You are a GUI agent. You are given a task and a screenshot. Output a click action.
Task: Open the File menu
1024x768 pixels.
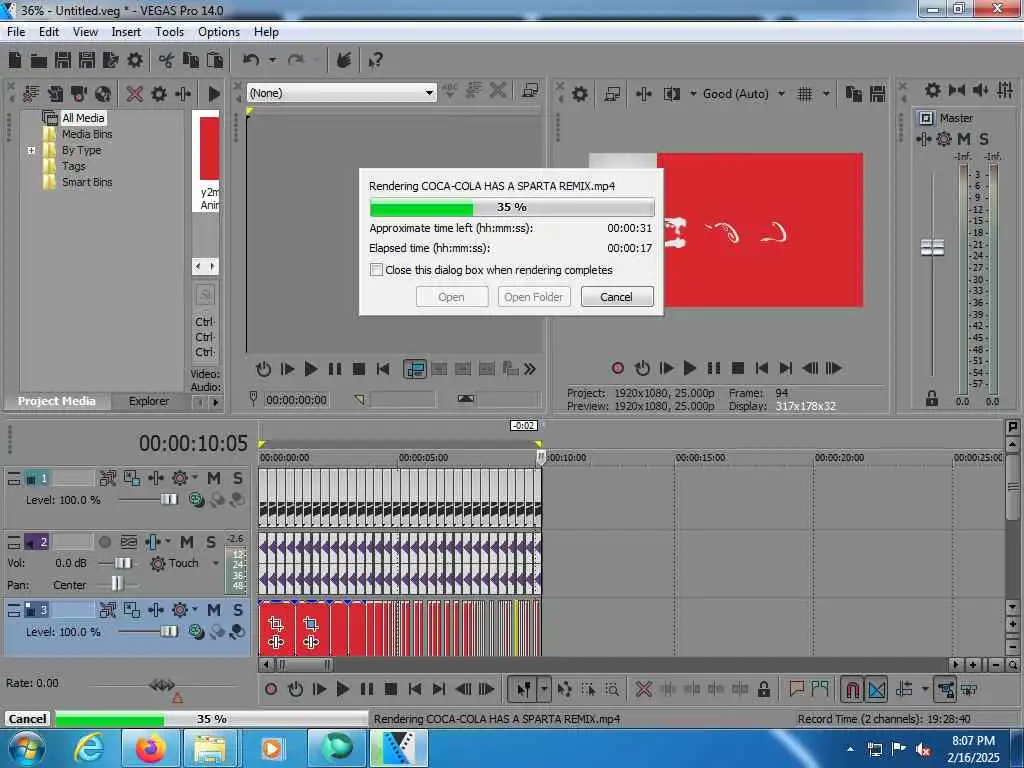tap(16, 31)
